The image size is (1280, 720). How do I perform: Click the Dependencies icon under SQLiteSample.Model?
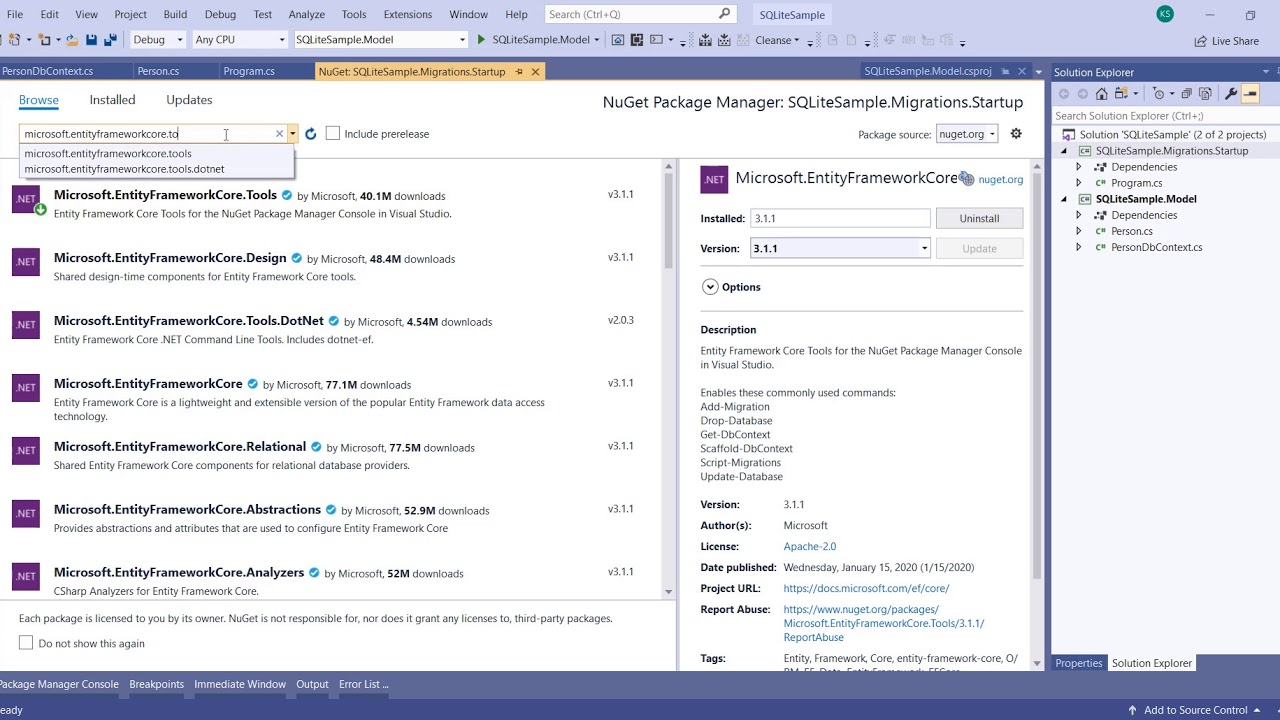pos(1101,215)
